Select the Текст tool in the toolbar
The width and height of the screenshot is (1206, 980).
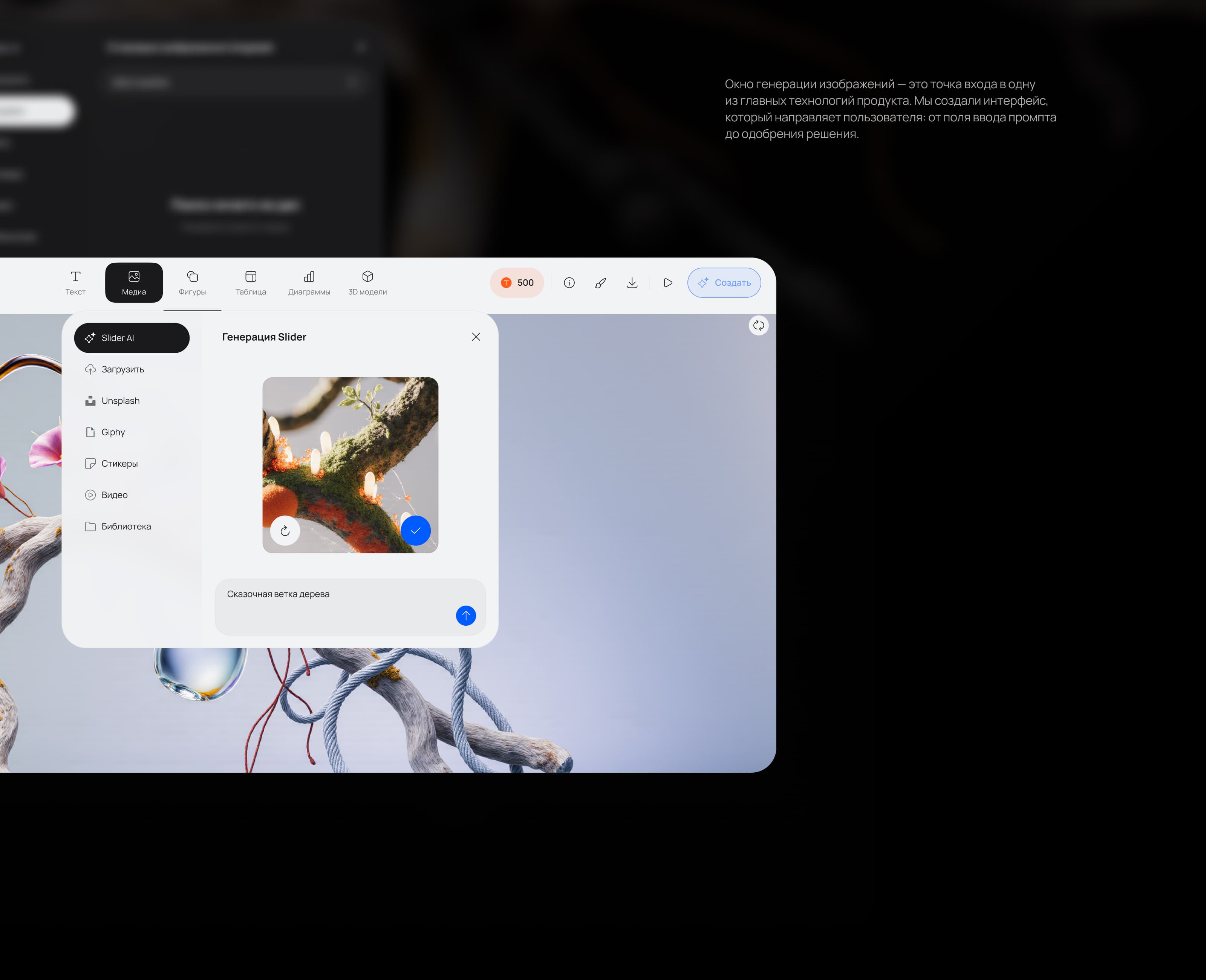[76, 283]
